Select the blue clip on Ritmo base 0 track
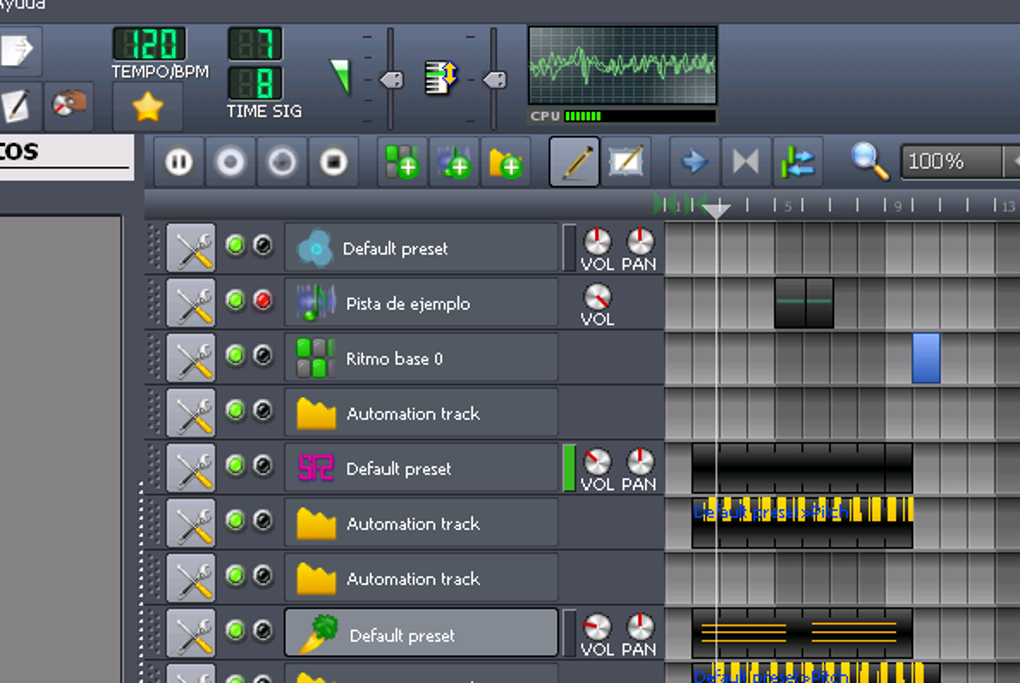Screen dimensions: 1020x683 (926, 358)
